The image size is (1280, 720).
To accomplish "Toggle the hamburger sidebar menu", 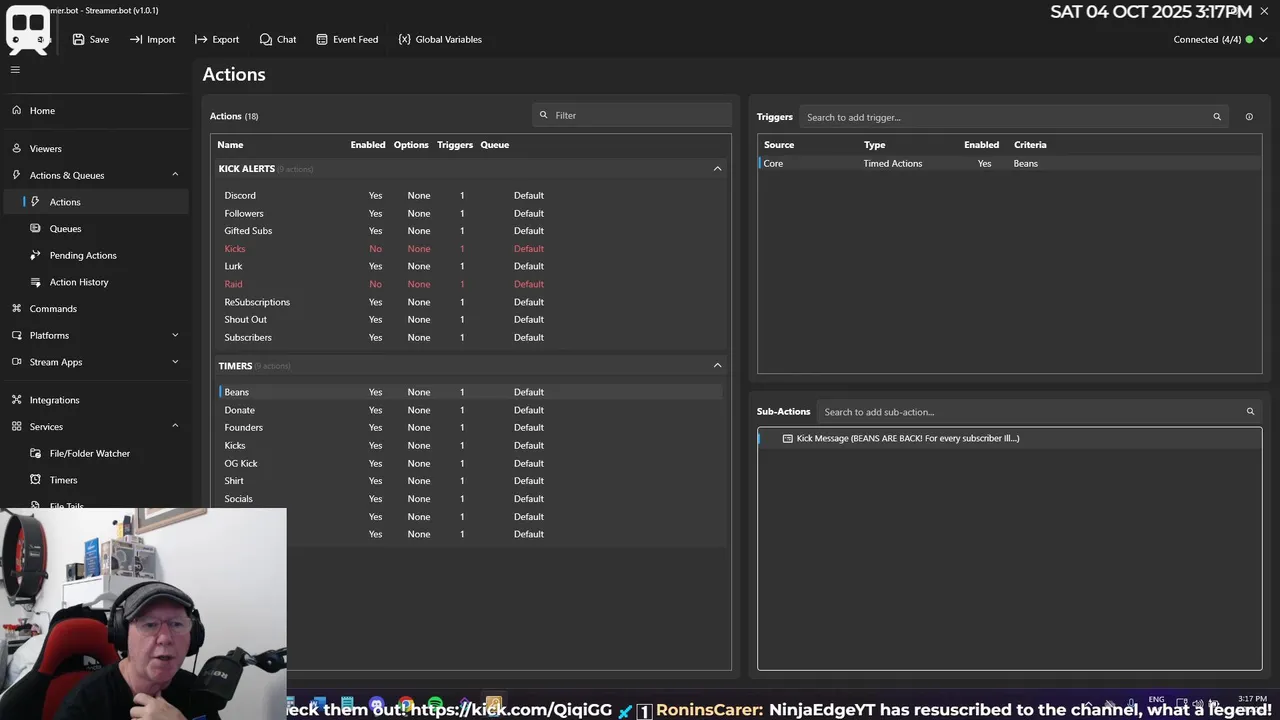I will (x=15, y=69).
